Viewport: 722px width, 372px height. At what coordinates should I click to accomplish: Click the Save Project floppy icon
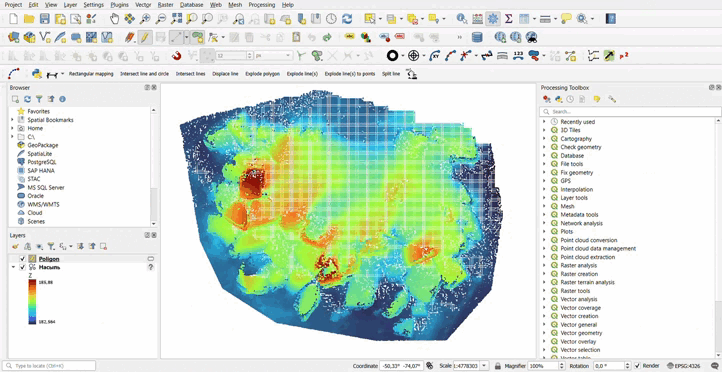(x=45, y=19)
